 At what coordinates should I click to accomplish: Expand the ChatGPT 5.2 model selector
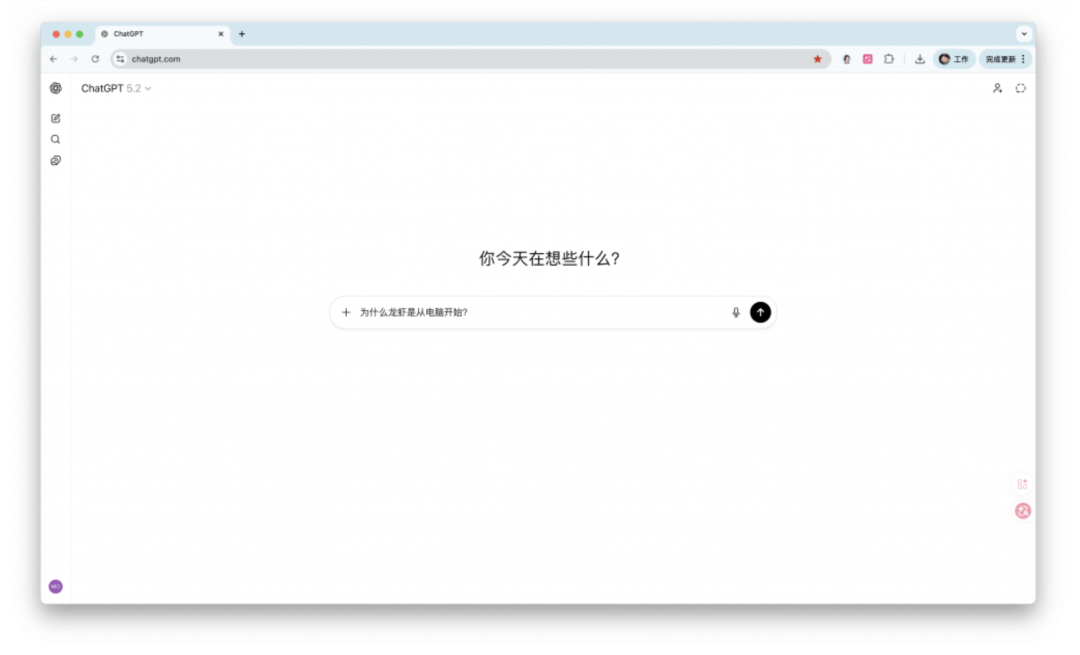(x=116, y=88)
